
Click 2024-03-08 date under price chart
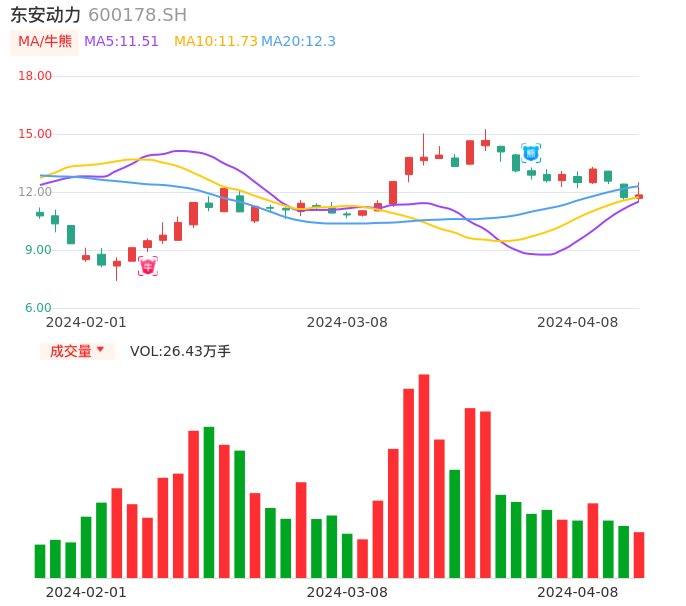click(347, 322)
